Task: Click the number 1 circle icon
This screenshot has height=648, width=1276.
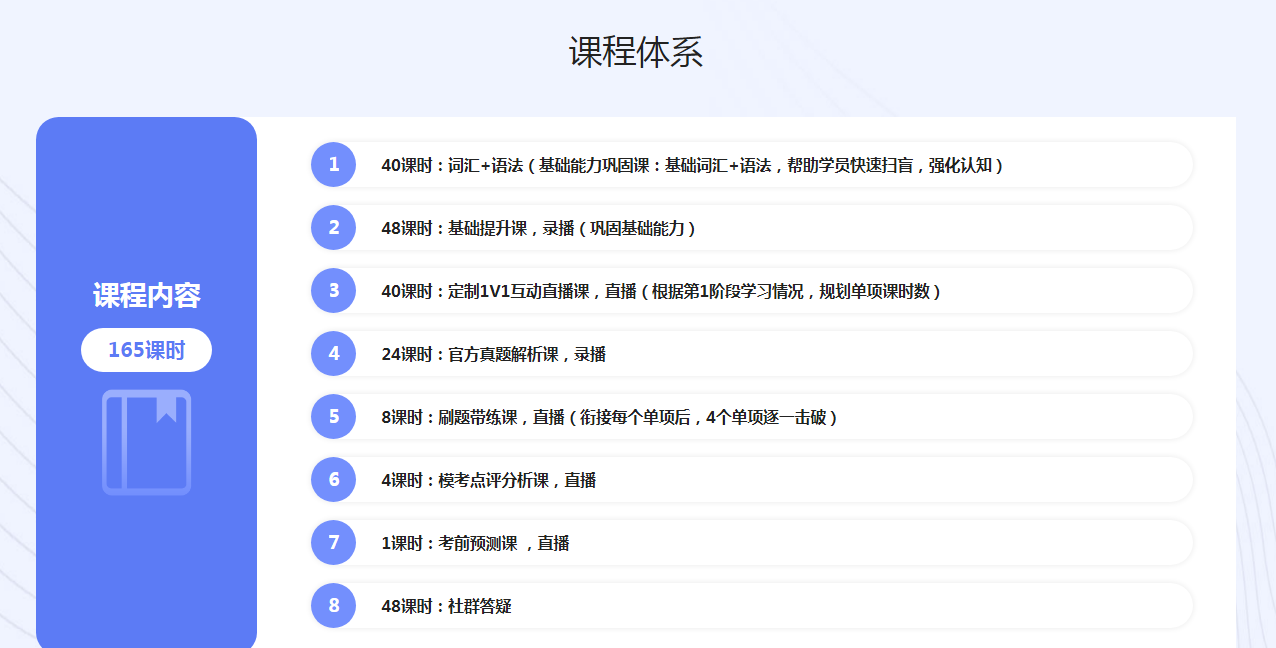Action: tap(333, 165)
